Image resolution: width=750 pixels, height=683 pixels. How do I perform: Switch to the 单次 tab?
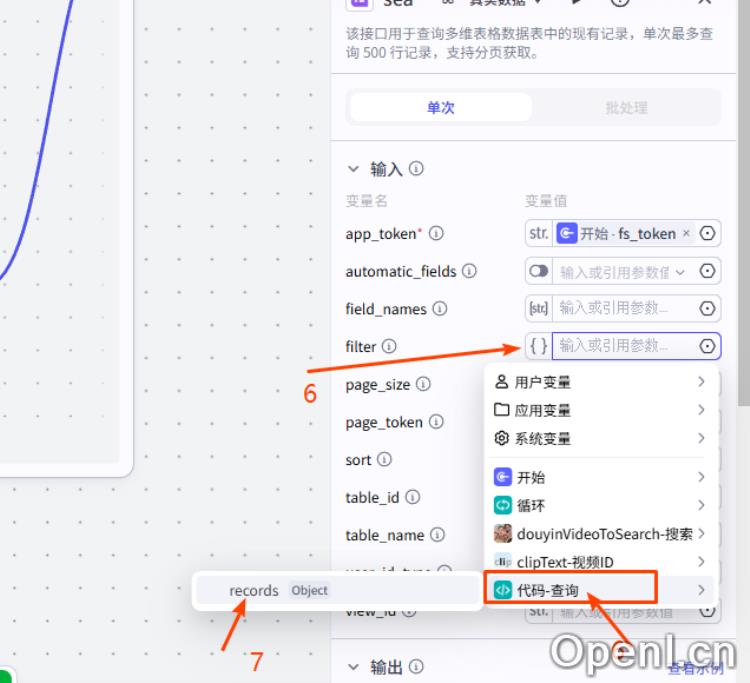click(x=441, y=107)
